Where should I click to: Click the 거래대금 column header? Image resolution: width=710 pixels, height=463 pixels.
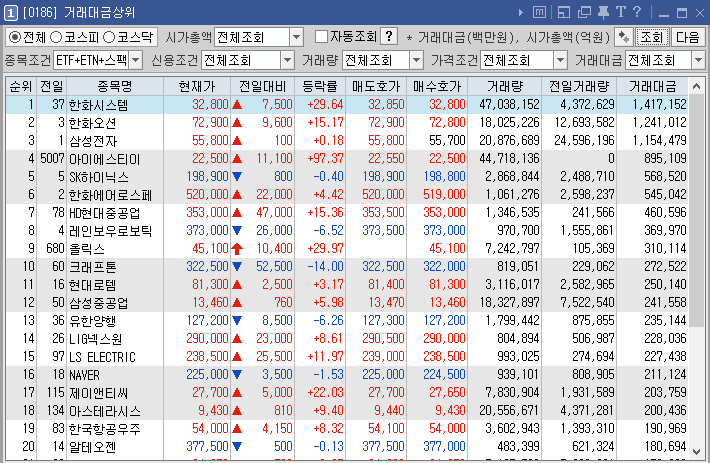(652, 86)
